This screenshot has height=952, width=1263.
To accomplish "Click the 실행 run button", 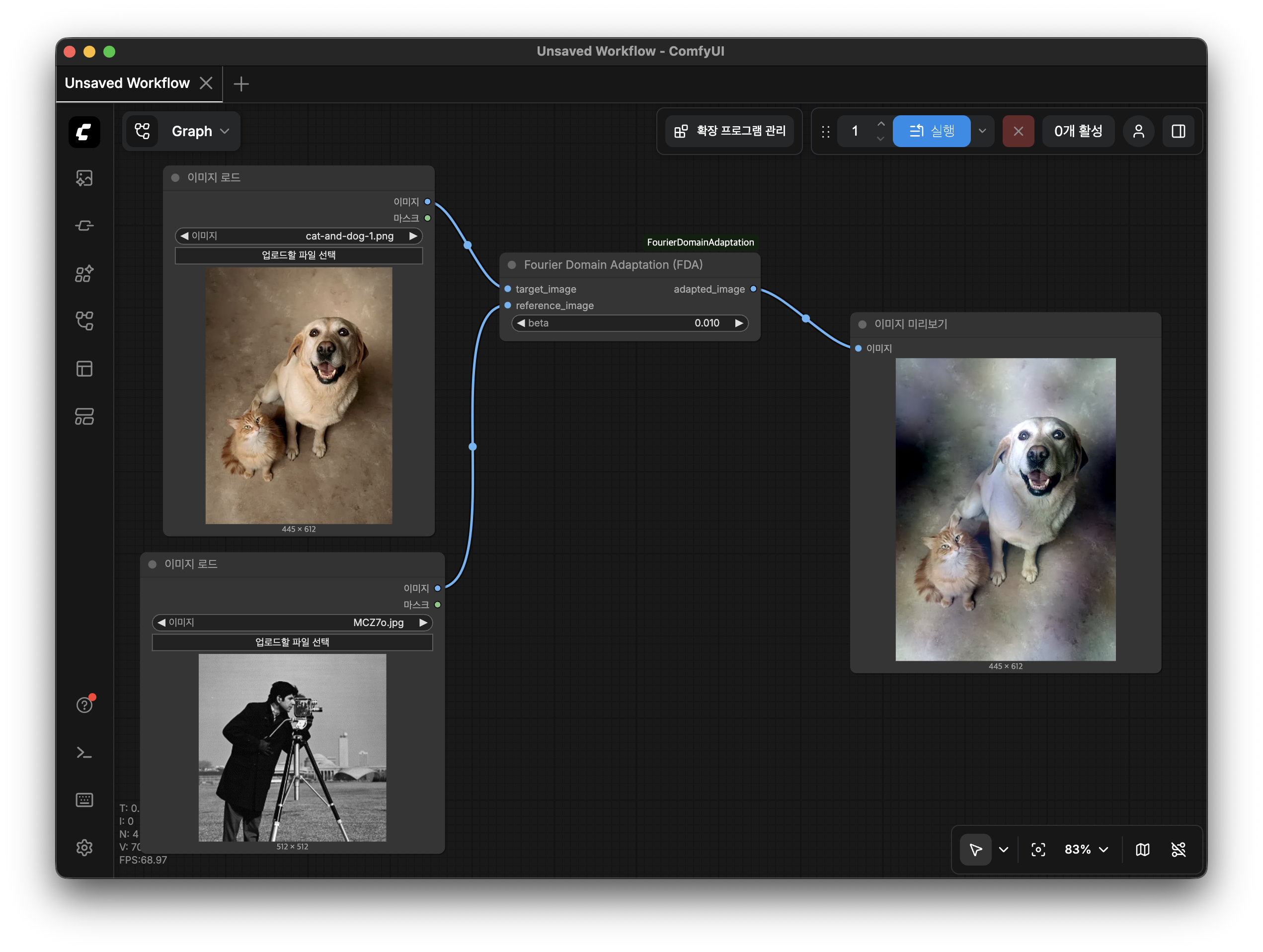I will tap(931, 131).
